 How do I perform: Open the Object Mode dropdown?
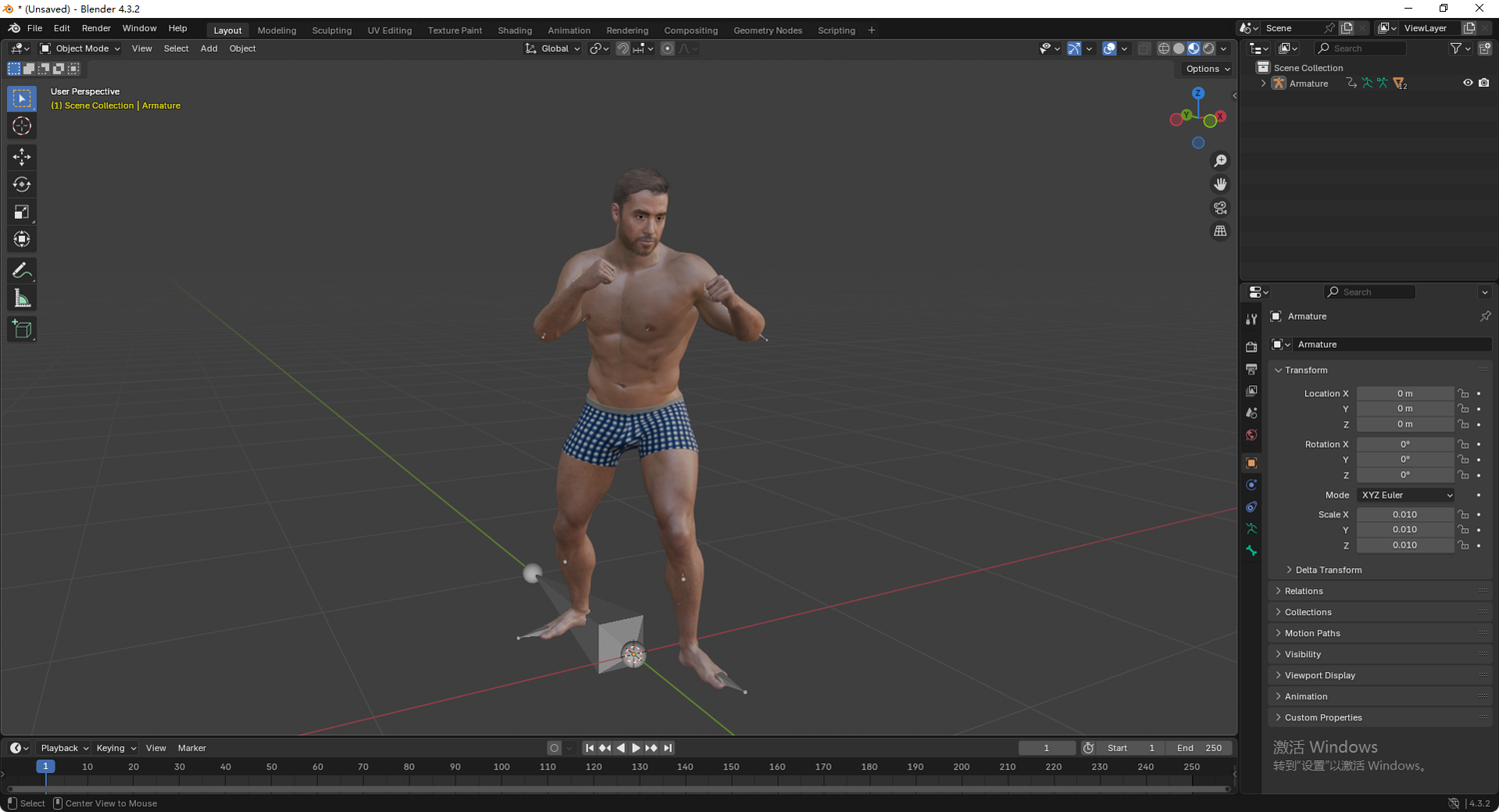click(80, 48)
